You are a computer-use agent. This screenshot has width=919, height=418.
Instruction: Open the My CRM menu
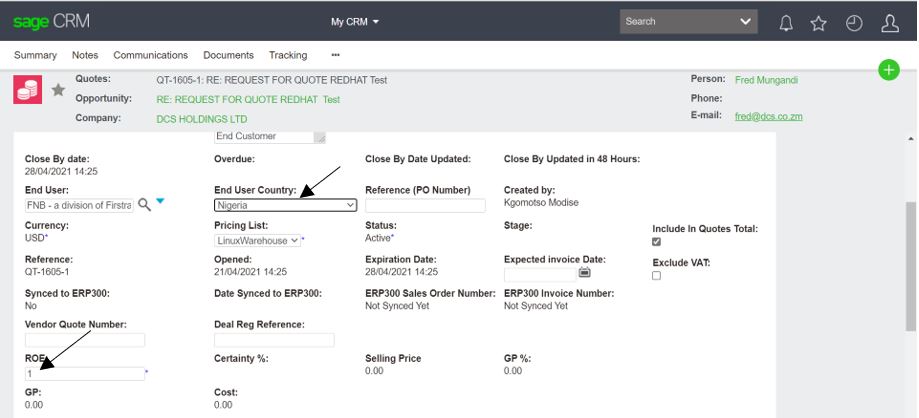(x=355, y=21)
